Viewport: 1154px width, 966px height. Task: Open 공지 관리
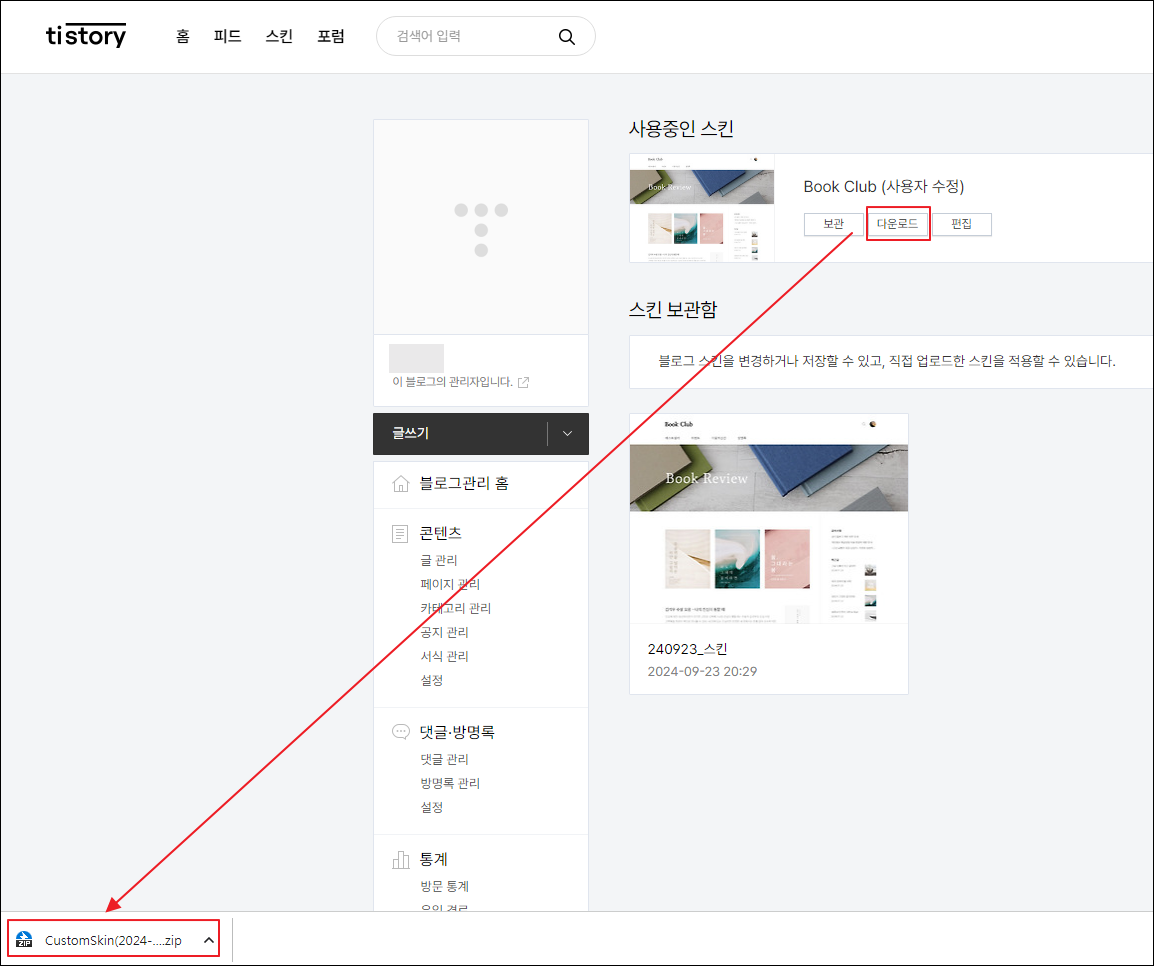(x=444, y=632)
